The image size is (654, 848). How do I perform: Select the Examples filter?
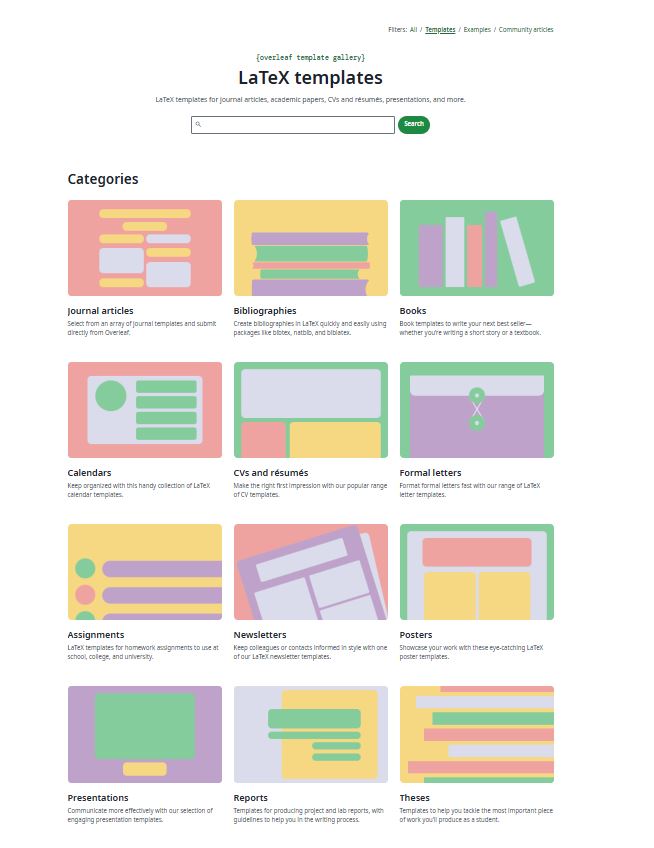(477, 30)
